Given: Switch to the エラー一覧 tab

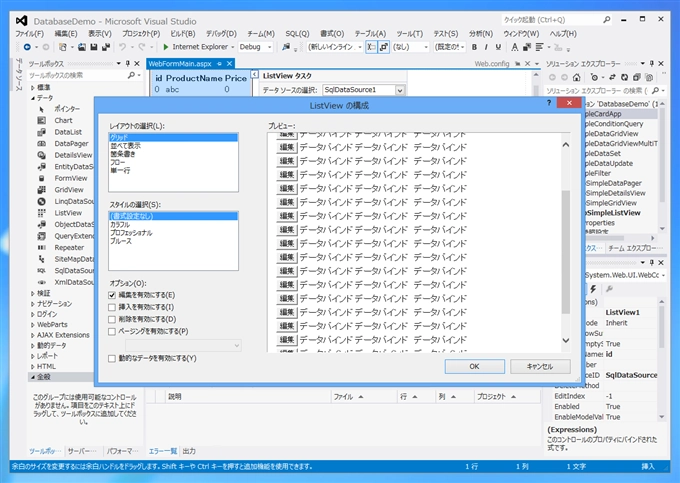Looking at the screenshot, I should tap(163, 451).
